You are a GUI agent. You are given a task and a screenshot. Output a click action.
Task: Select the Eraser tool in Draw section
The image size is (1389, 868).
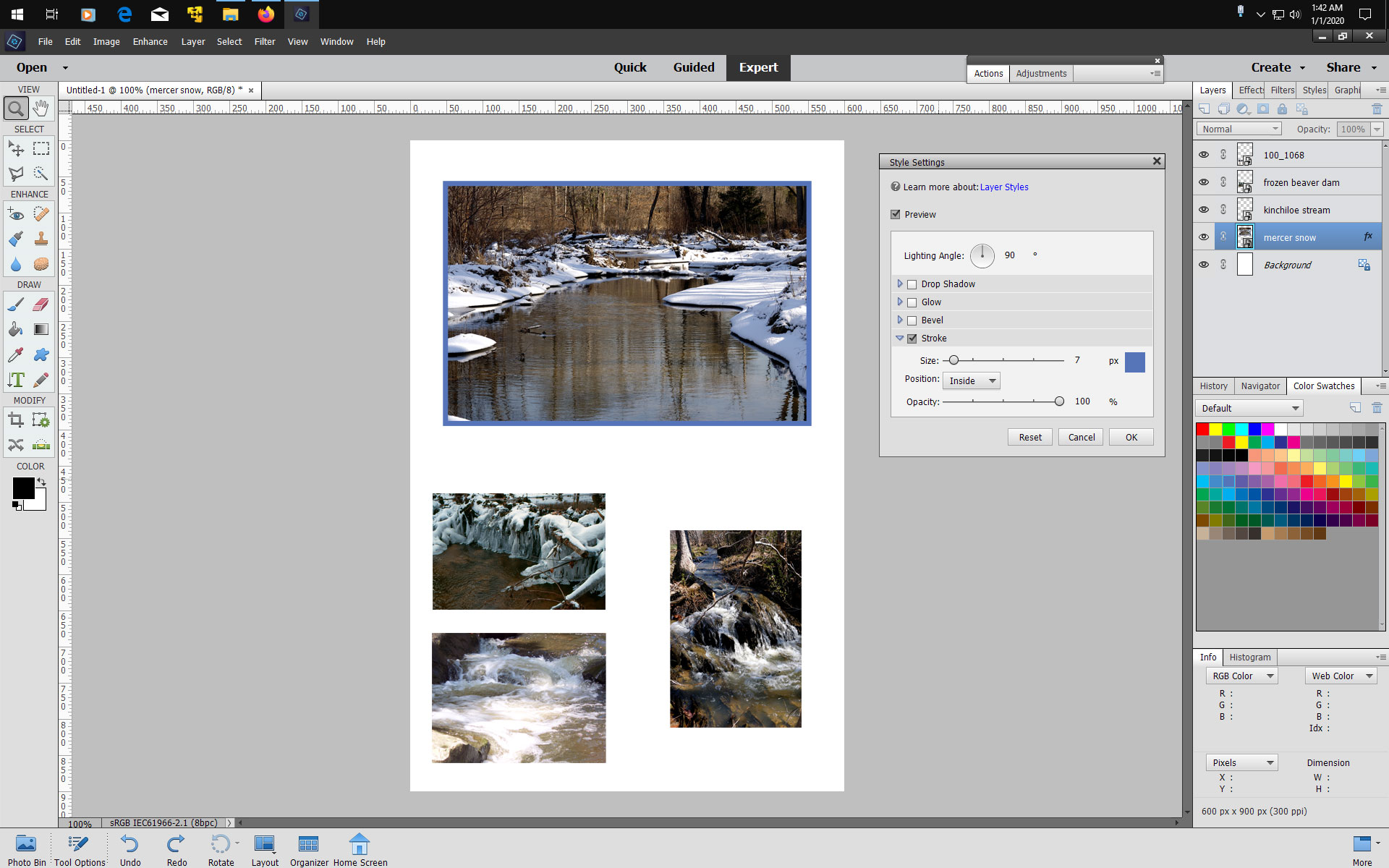click(41, 305)
